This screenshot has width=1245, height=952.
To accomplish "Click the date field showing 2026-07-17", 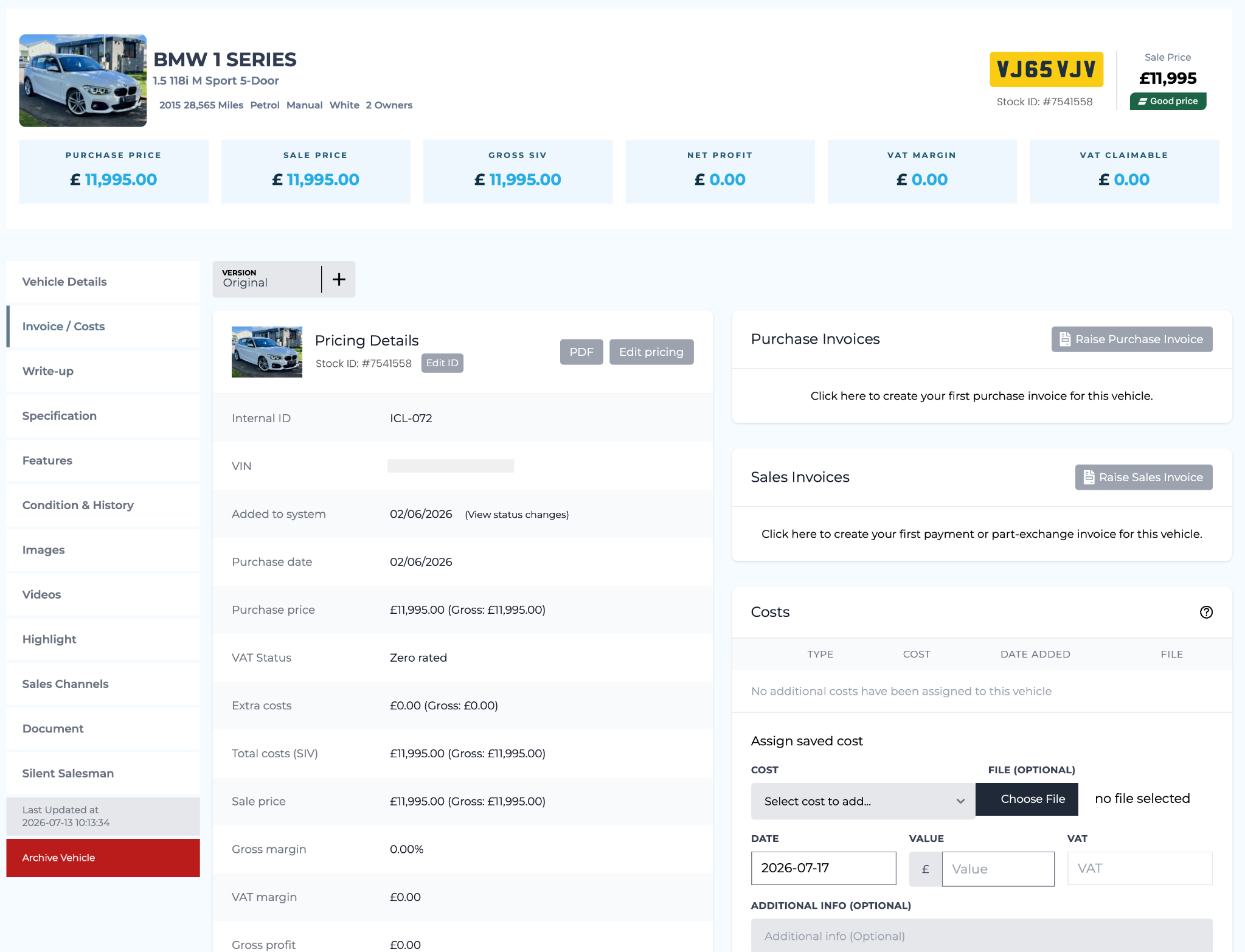I will [x=824, y=868].
